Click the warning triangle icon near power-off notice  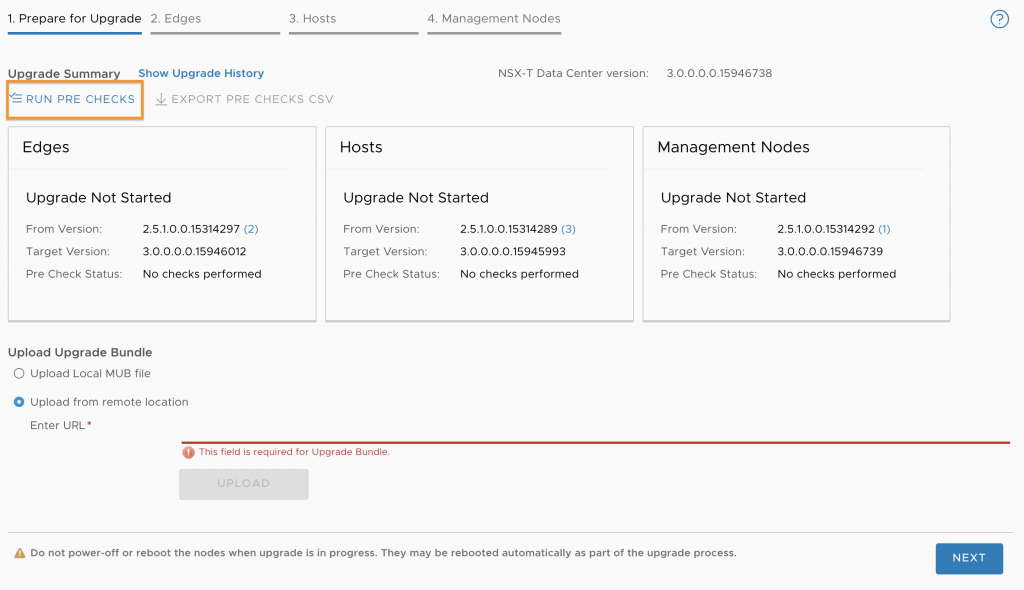[20, 553]
